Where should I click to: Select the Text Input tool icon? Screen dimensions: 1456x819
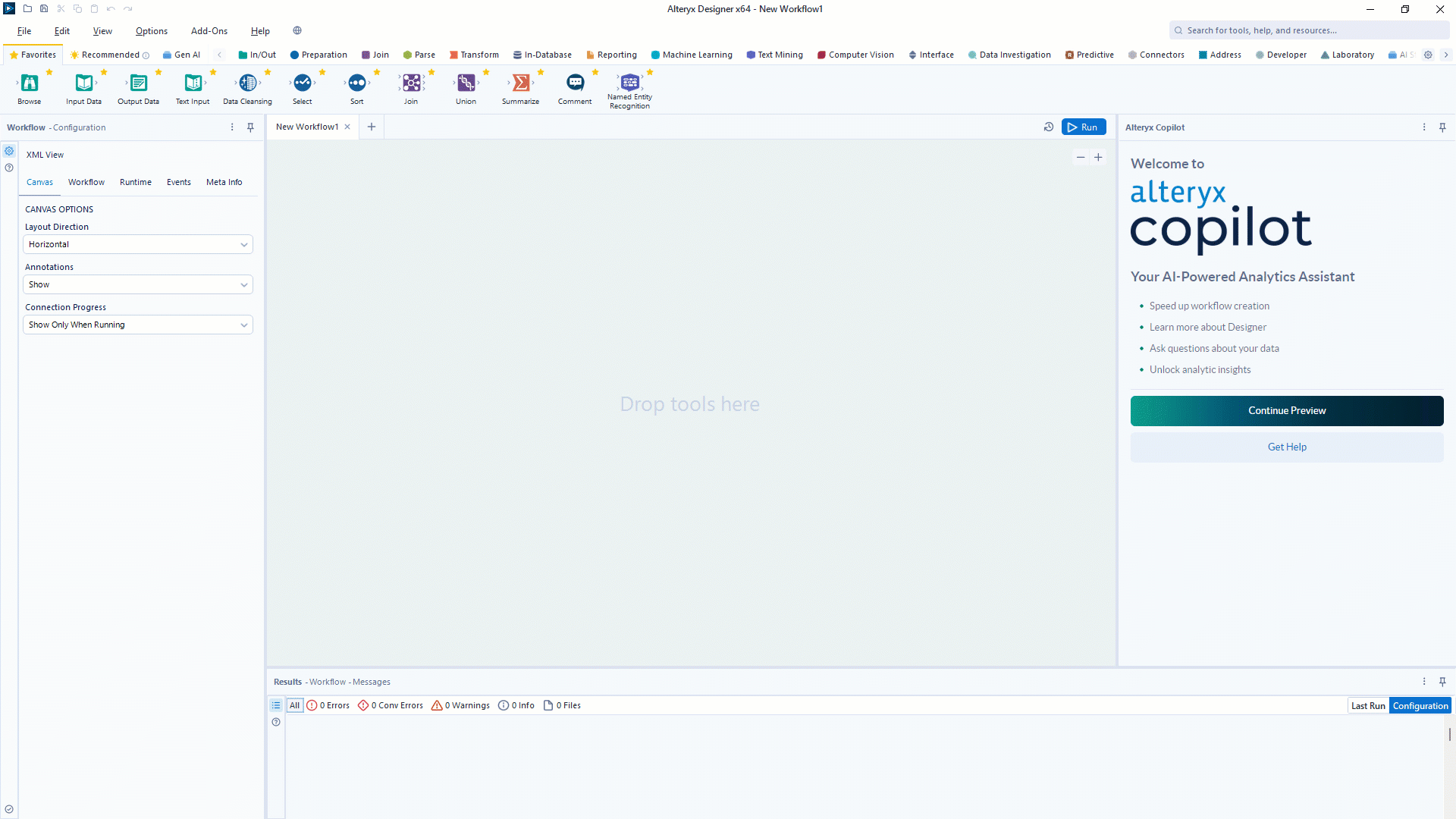[193, 83]
